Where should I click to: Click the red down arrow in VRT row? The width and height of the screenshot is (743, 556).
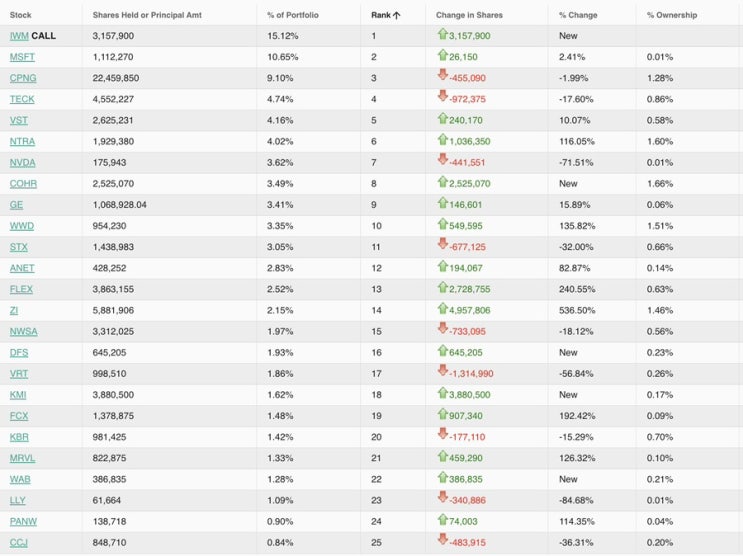coord(442,372)
